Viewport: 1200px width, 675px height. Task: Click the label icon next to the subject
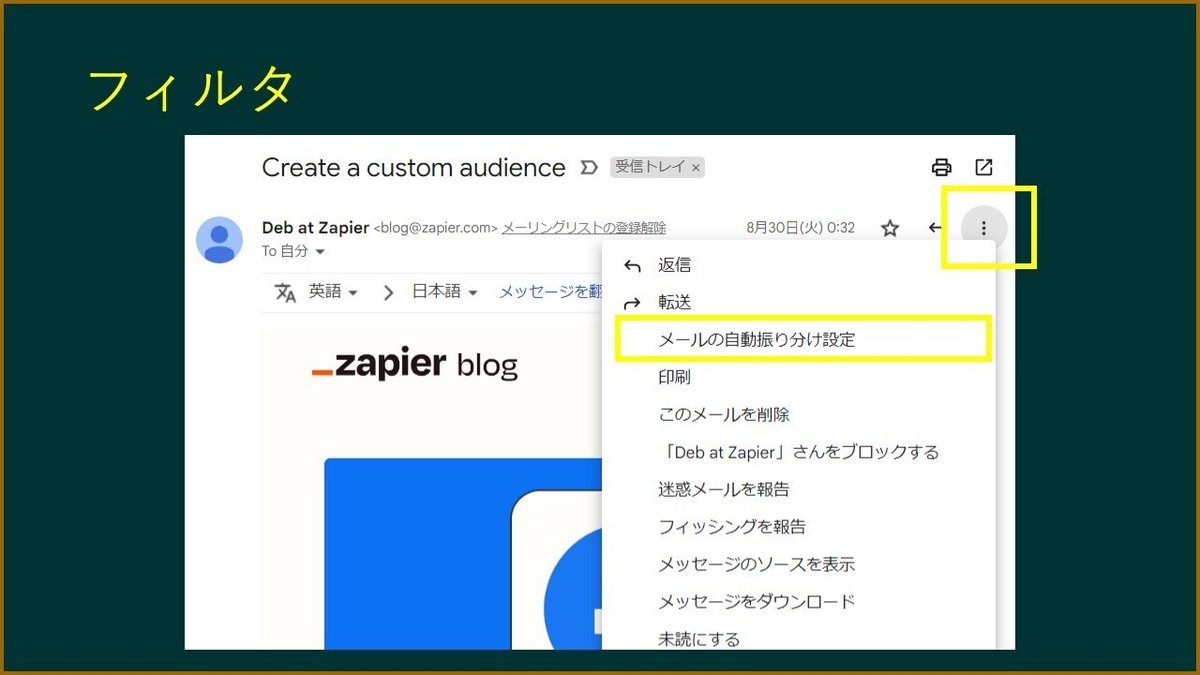tap(589, 168)
